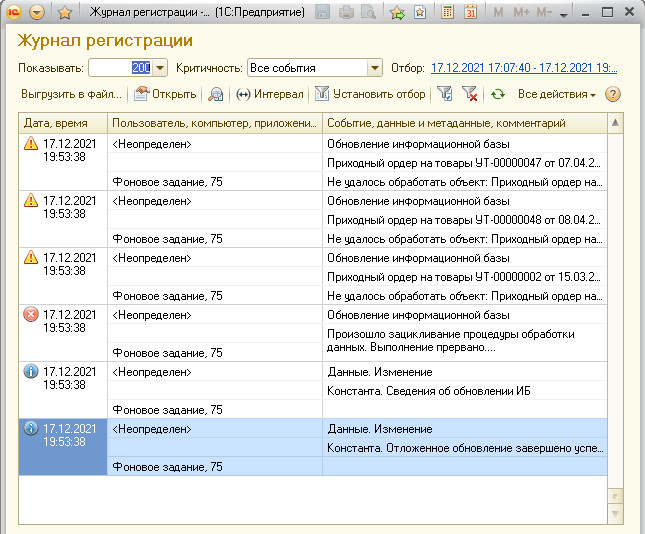
Task: Click Выгрузить в файл button
Action: pos(71,94)
